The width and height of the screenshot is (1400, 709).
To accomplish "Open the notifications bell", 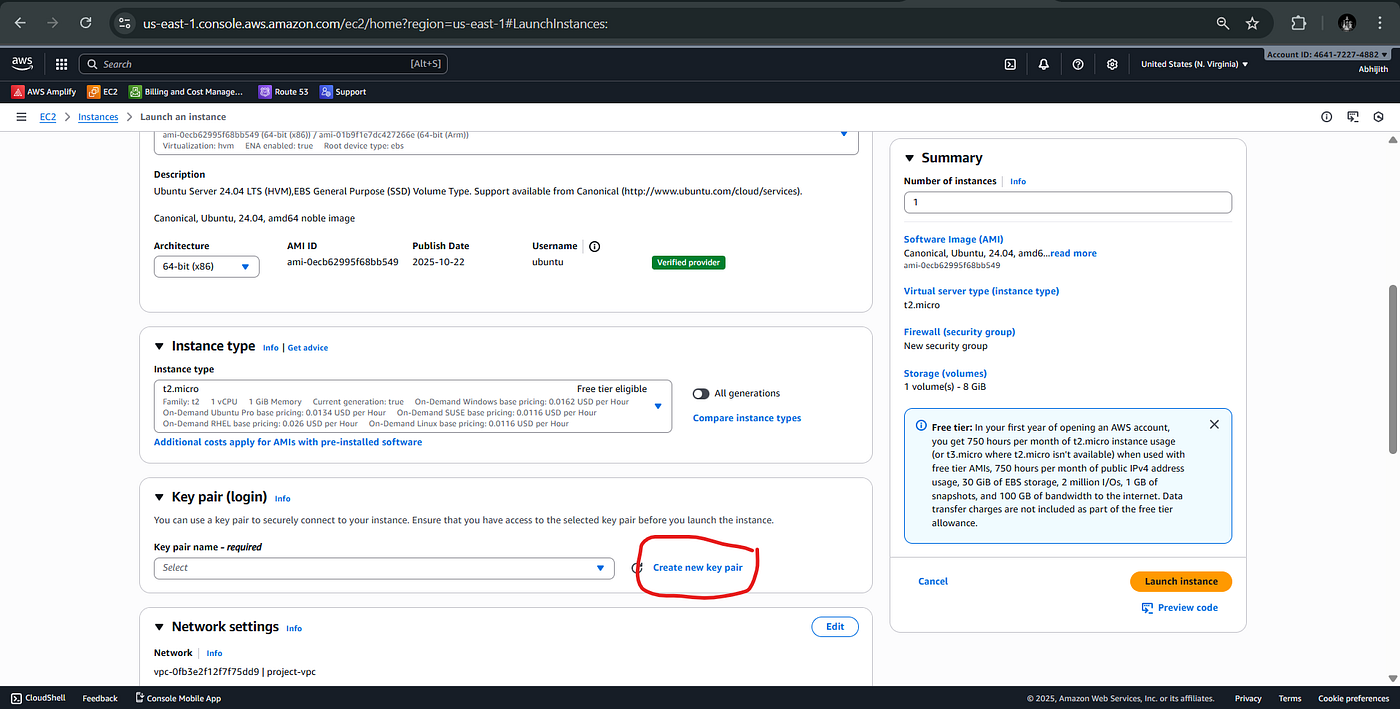I will point(1044,64).
